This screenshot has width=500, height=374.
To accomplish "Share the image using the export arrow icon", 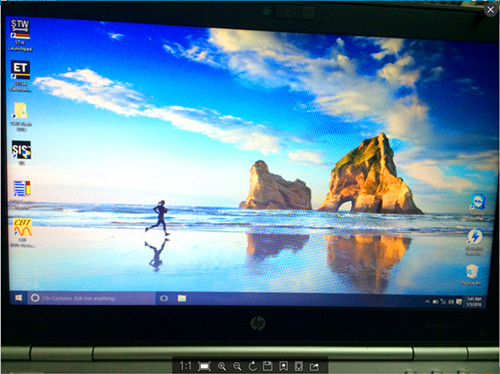I will pyautogui.click(x=314, y=366).
